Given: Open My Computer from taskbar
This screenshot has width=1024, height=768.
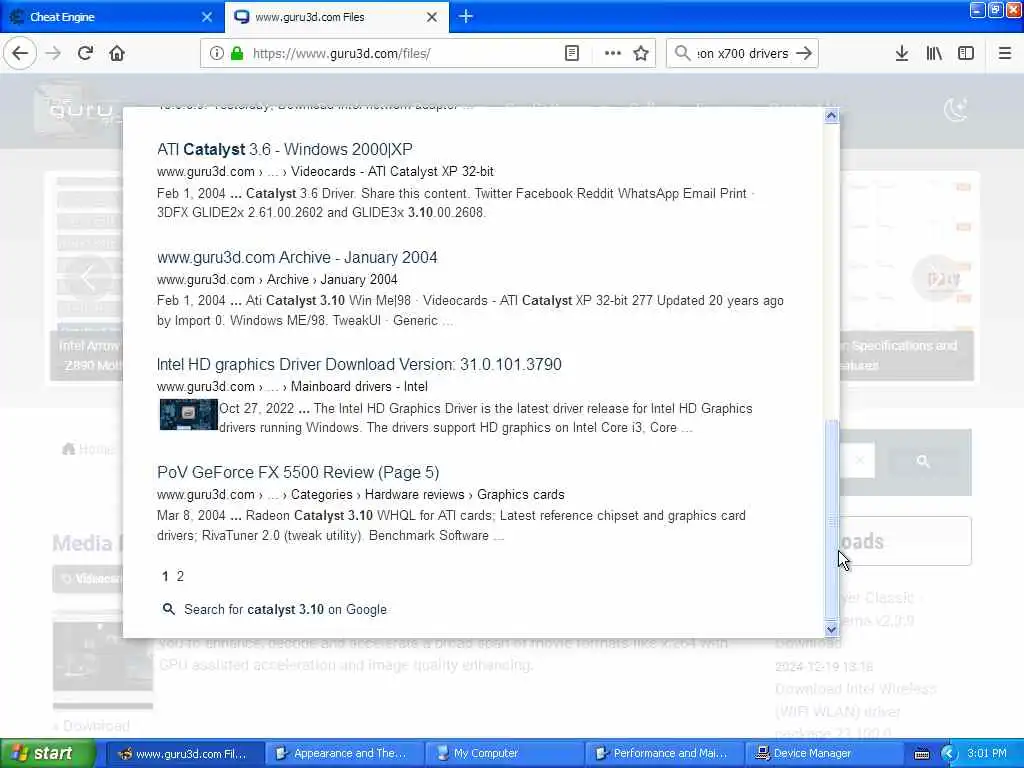Looking at the screenshot, I should pos(504,754).
